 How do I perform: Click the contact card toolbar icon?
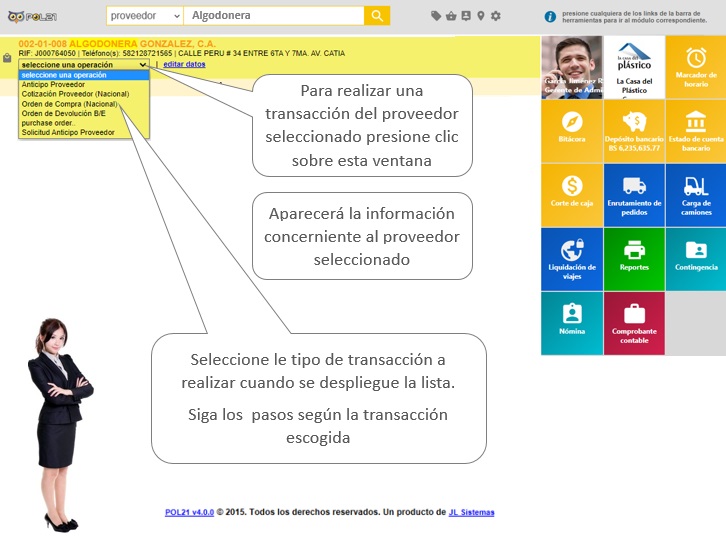click(466, 16)
